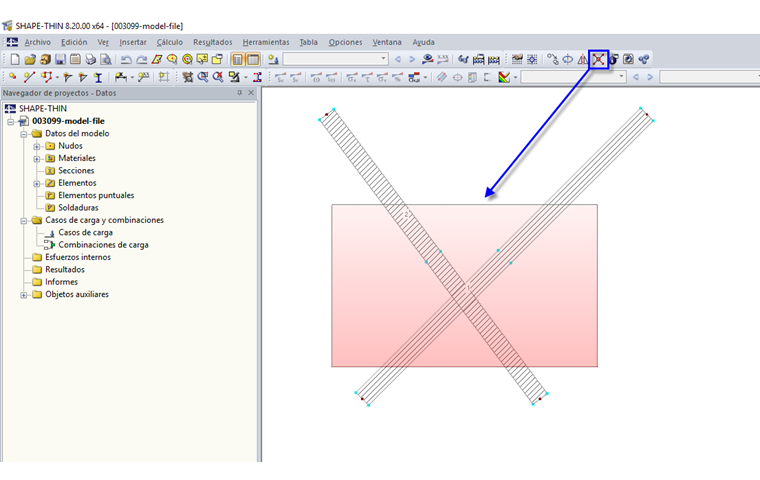Viewport: 760px width, 480px height.
Task: Select Elementos puntuales in the tree
Action: pyautogui.click(x=96, y=195)
